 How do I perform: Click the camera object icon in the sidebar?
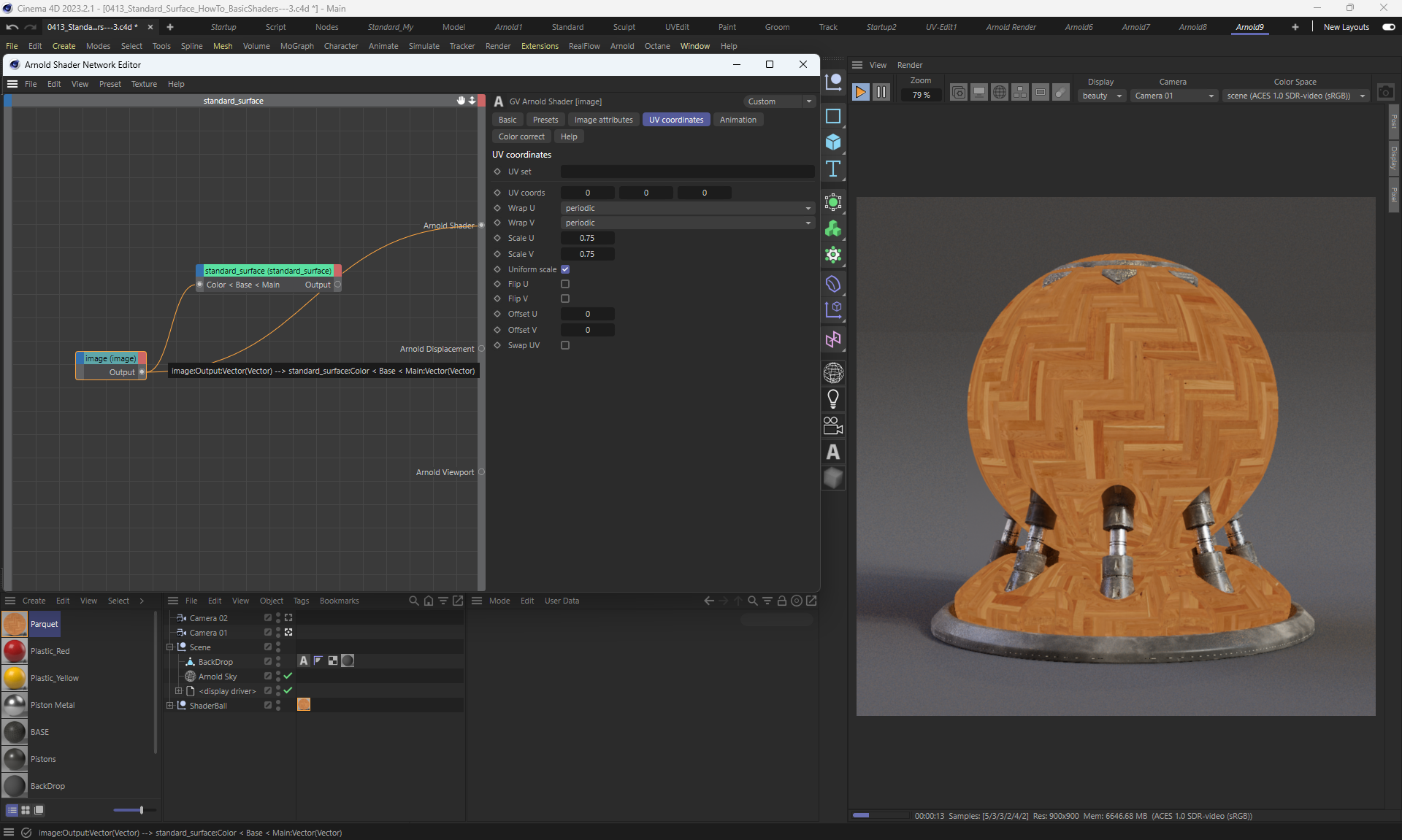pyautogui.click(x=833, y=425)
